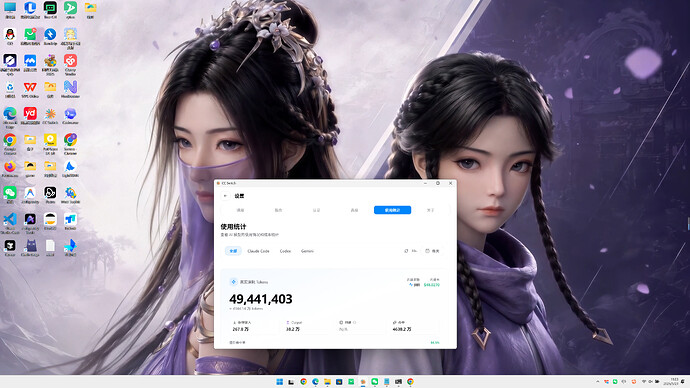Open the 今天 date range picker

point(432,251)
